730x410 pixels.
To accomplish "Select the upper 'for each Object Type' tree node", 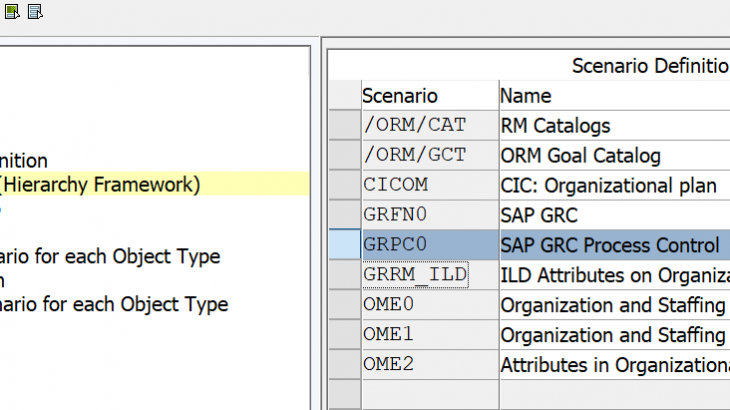I will pyautogui.click(x=110, y=256).
